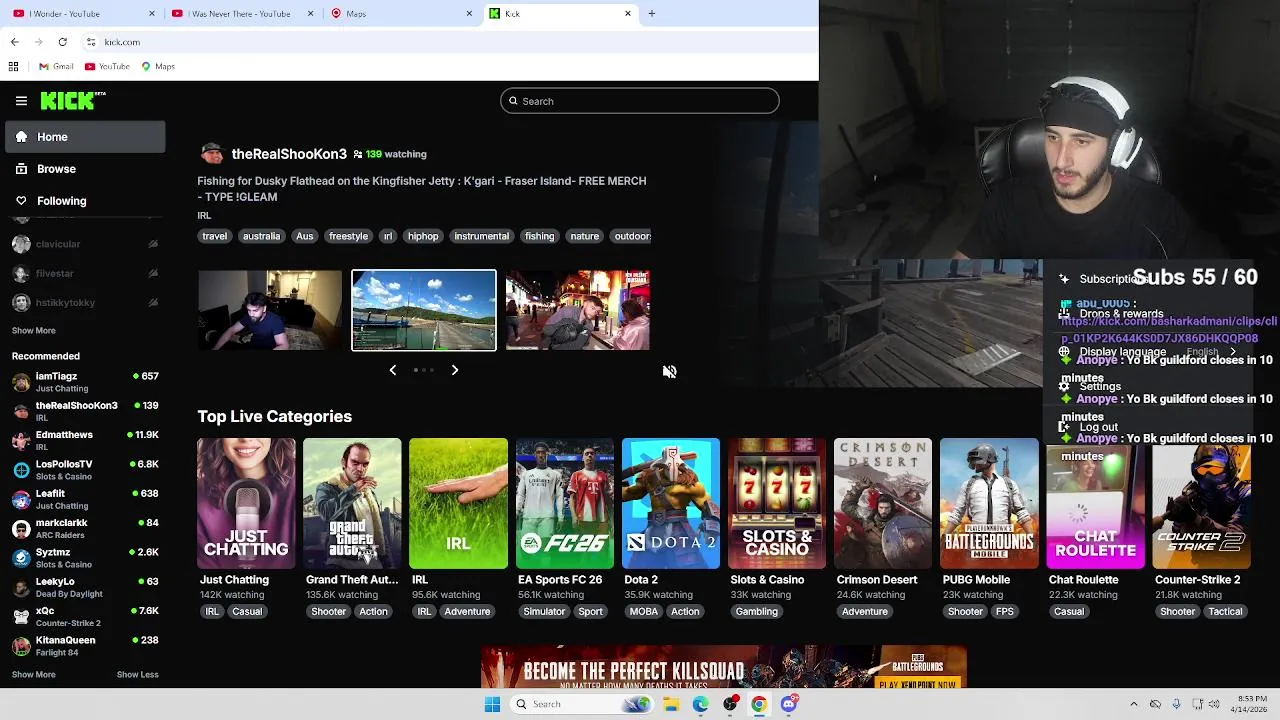The image size is (1280, 720).
Task: Click the Kick logo
Action: [72, 100]
